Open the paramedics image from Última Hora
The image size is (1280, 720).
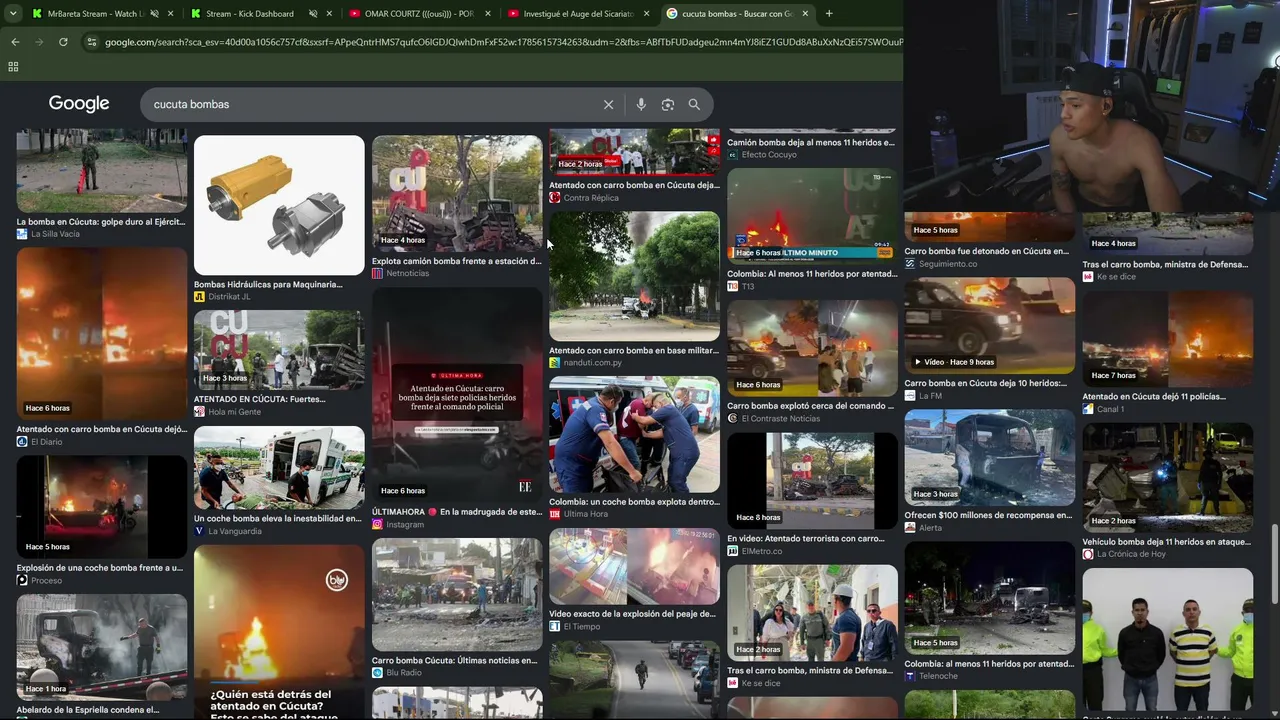634,435
